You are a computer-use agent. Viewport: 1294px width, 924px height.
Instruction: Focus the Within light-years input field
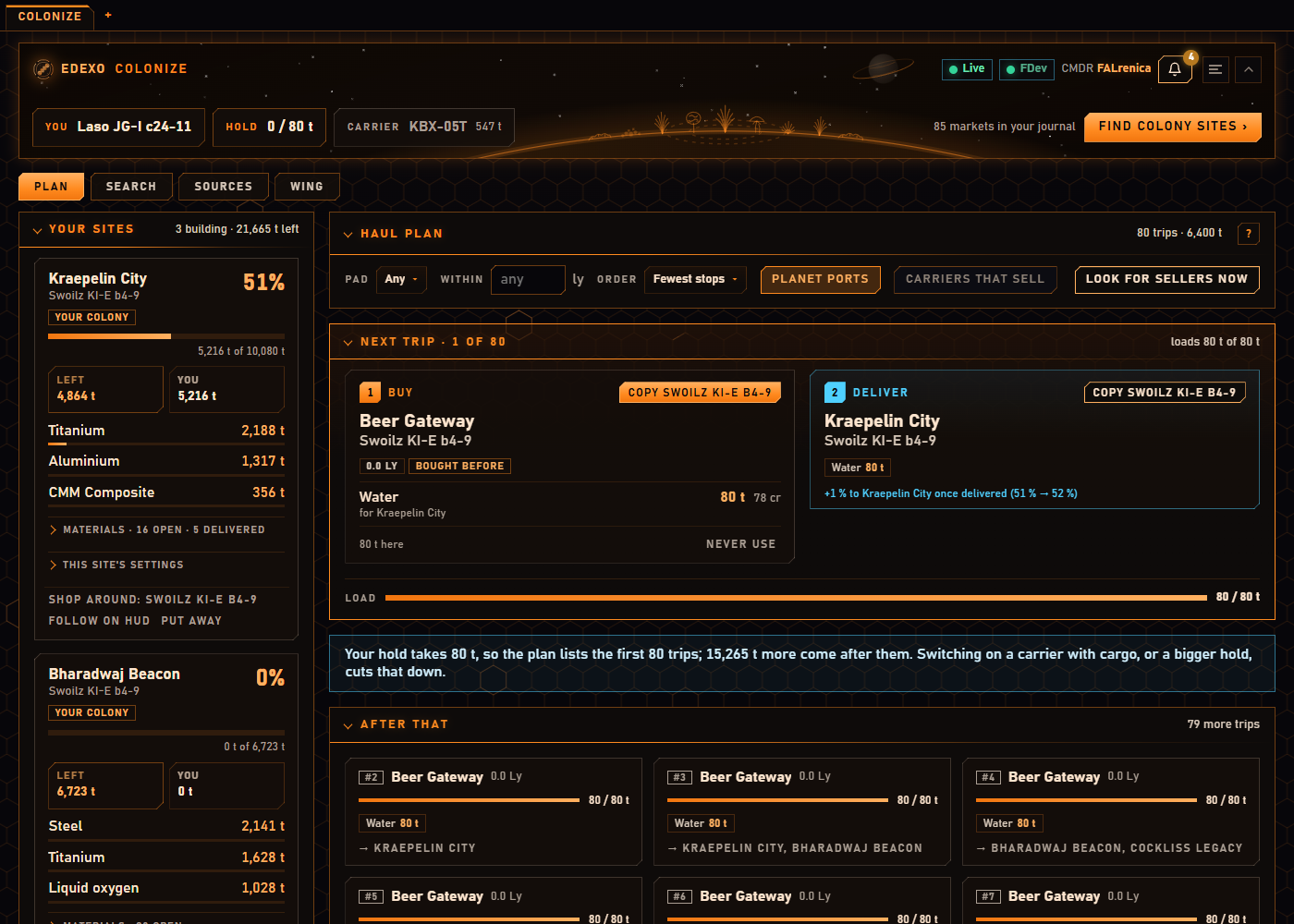point(528,279)
